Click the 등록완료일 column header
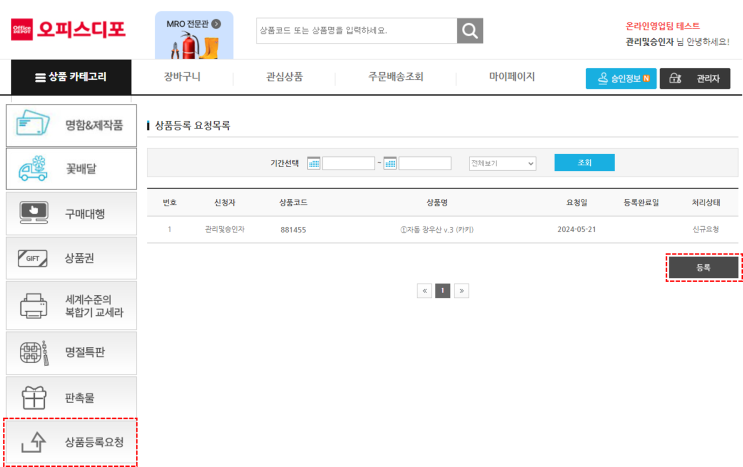Screen dimensions: 743x467 click(x=641, y=203)
